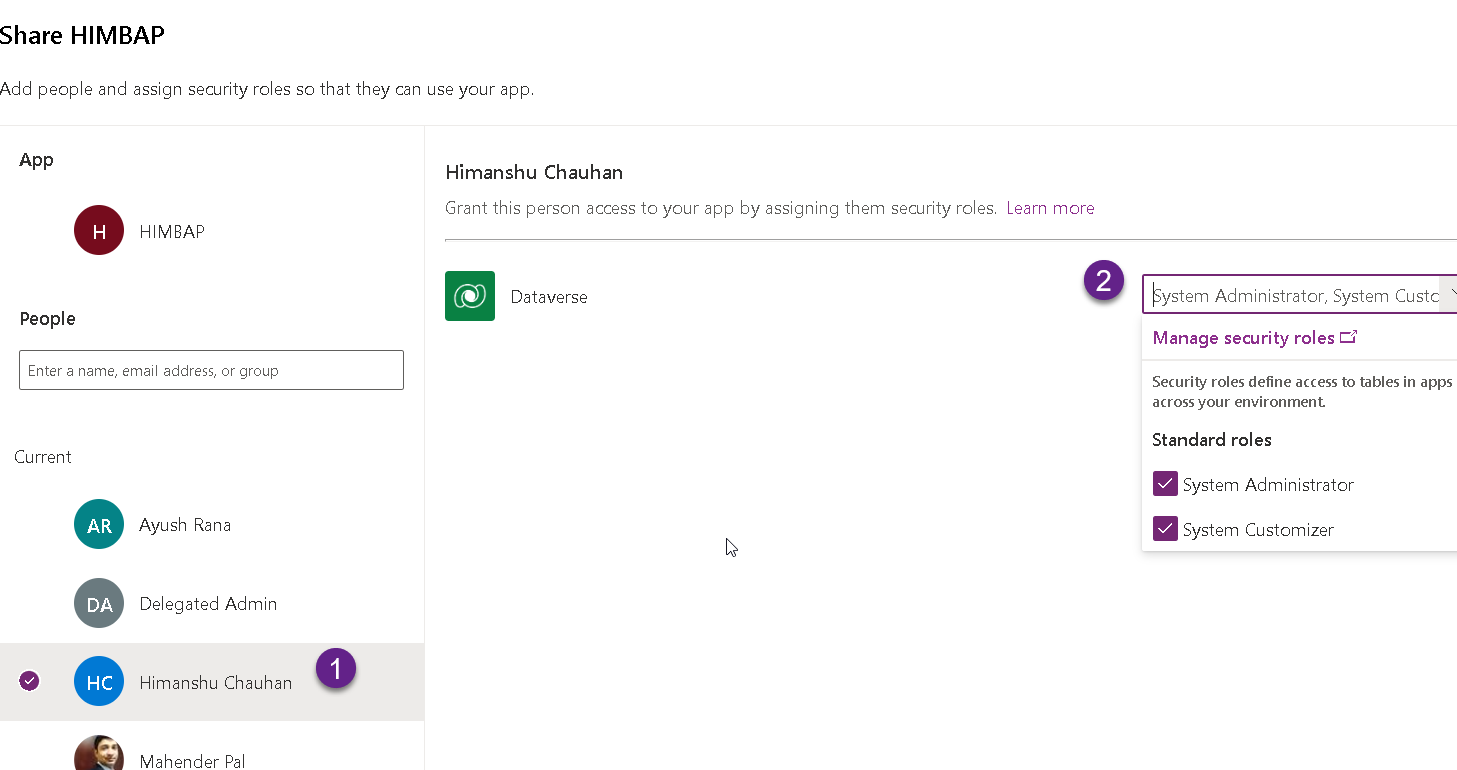This screenshot has width=1457, height=770.
Task: Open the Manage security roles link
Action: 1243,338
